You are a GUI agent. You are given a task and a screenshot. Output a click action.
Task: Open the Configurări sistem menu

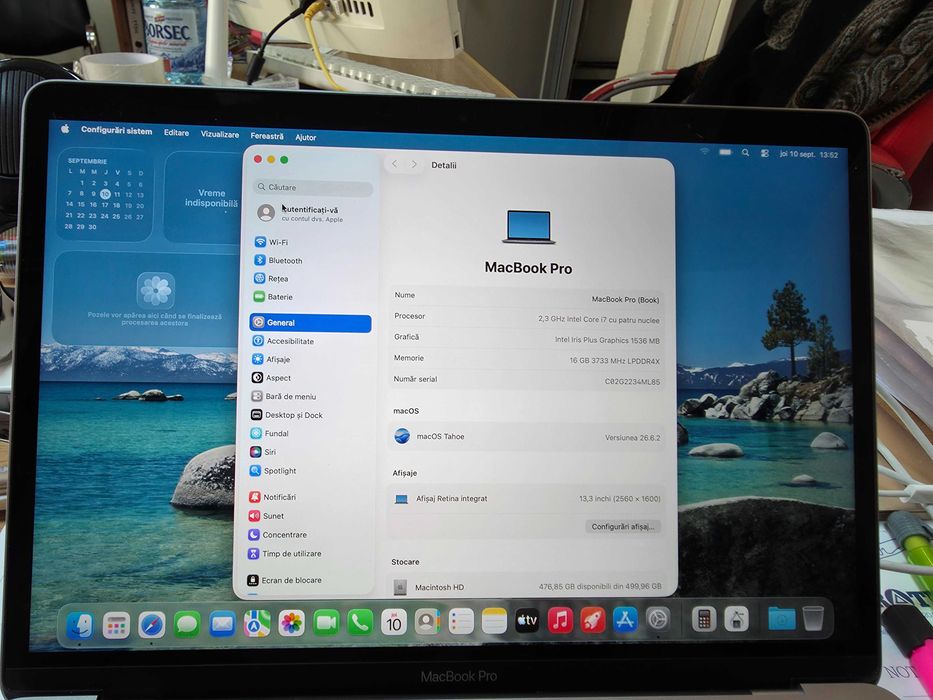click(117, 130)
